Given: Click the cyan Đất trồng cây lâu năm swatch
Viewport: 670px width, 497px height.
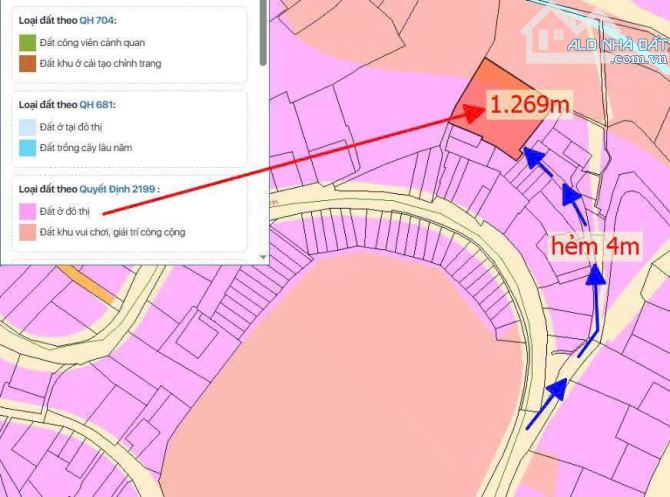Looking at the screenshot, I should 27,148.
